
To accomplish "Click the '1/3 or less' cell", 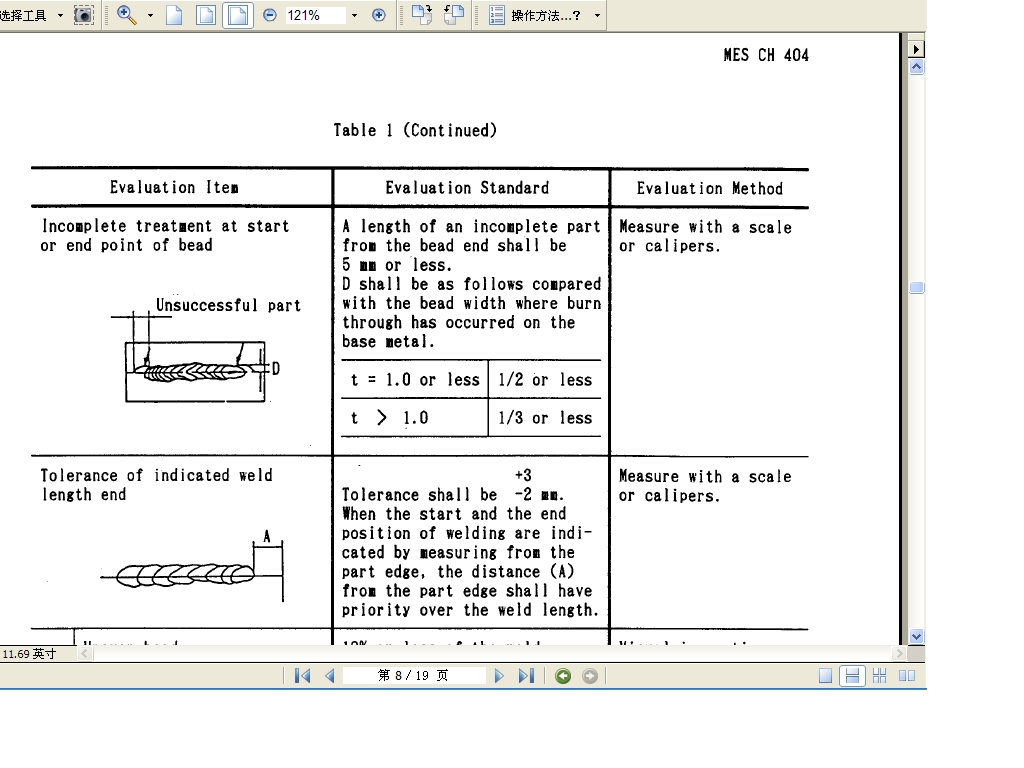I will 545,418.
